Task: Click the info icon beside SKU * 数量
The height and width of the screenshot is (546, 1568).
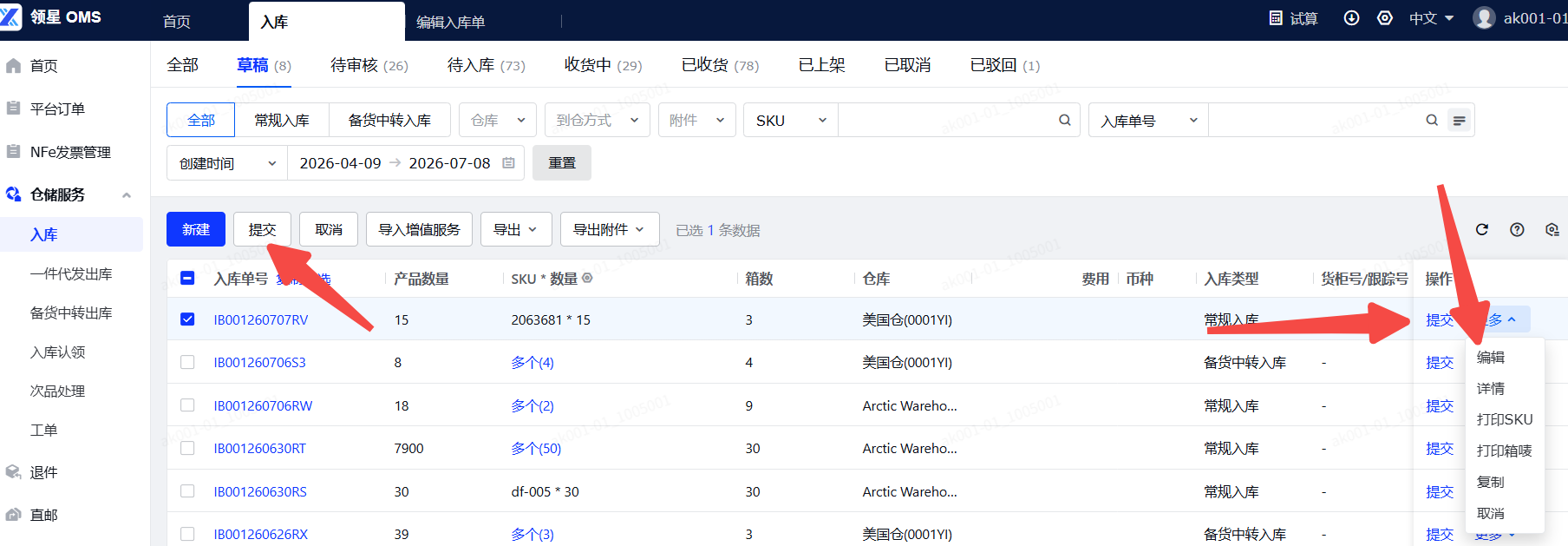Action: (x=587, y=278)
